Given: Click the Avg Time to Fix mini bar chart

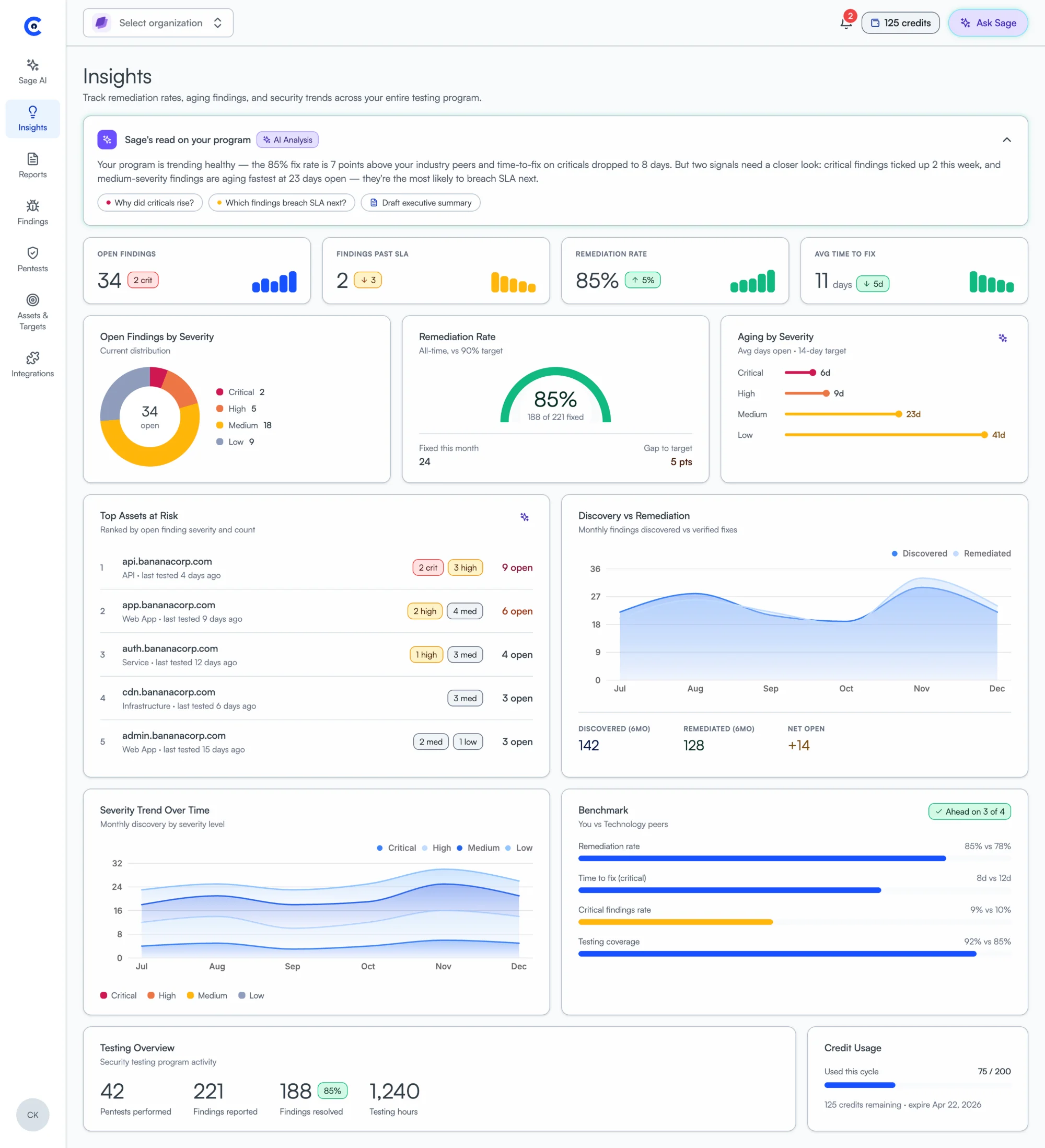Looking at the screenshot, I should (992, 282).
